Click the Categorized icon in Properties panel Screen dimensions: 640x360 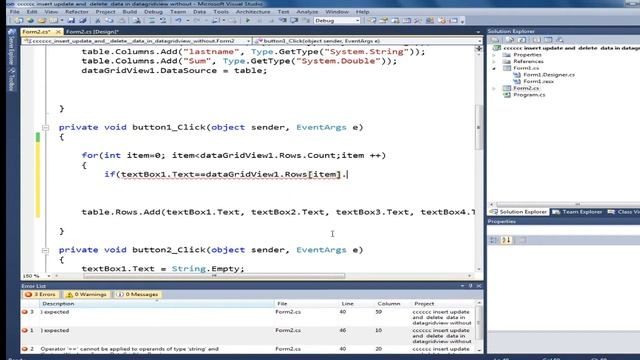(494, 240)
